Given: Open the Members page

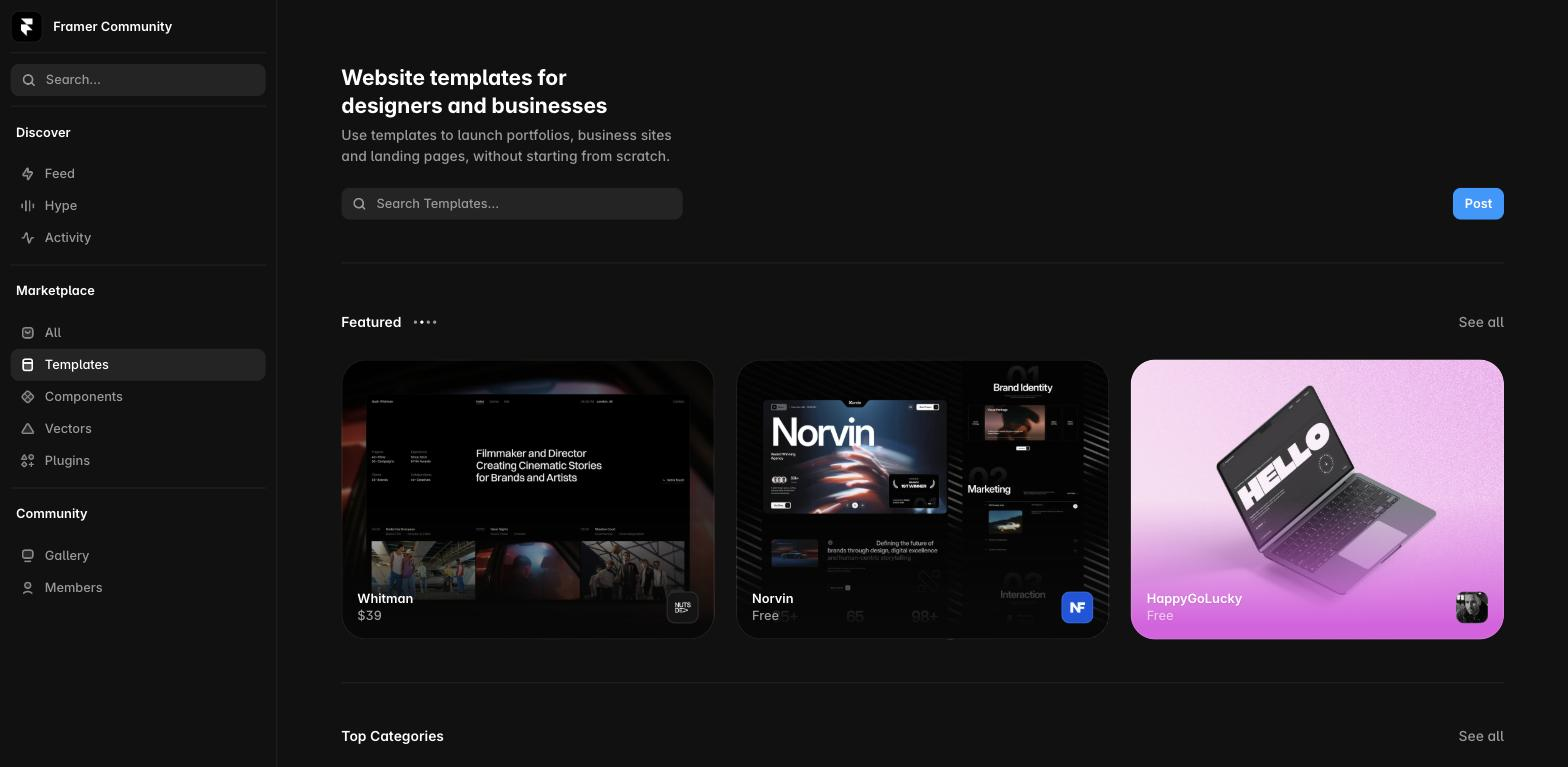Looking at the screenshot, I should click(x=138, y=588).
